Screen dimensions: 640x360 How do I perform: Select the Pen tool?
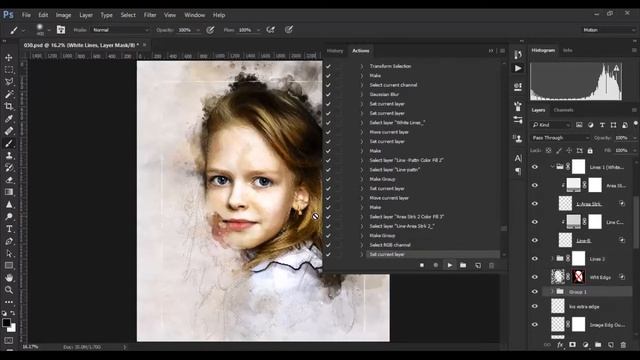(x=9, y=241)
